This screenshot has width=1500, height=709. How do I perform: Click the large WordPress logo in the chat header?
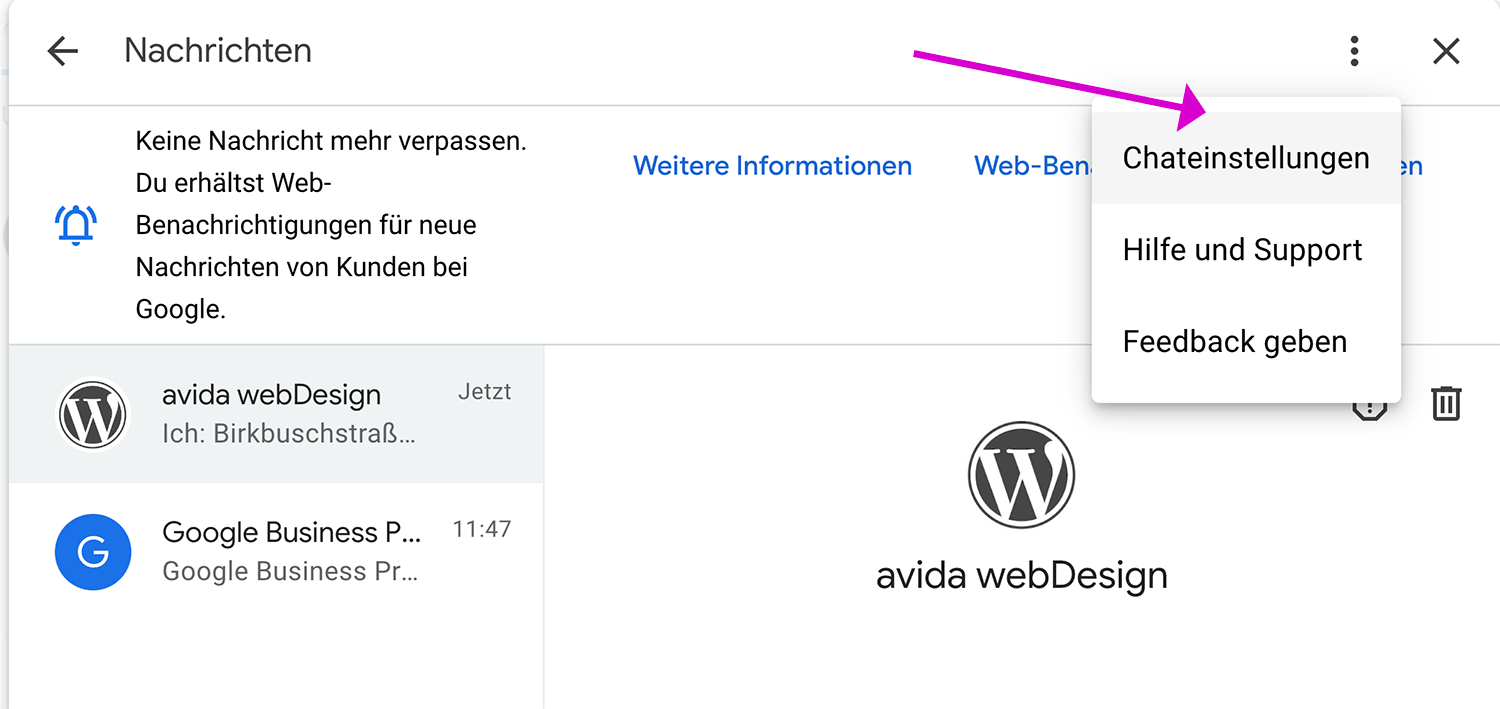[x=1021, y=475]
